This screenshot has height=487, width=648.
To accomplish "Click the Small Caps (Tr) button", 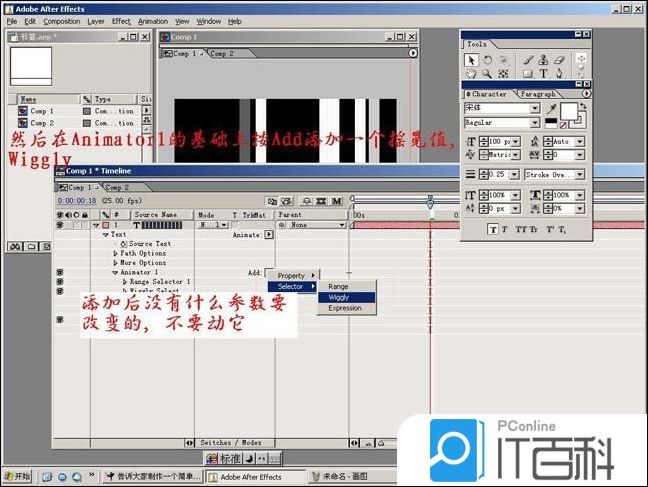I will click(x=533, y=230).
